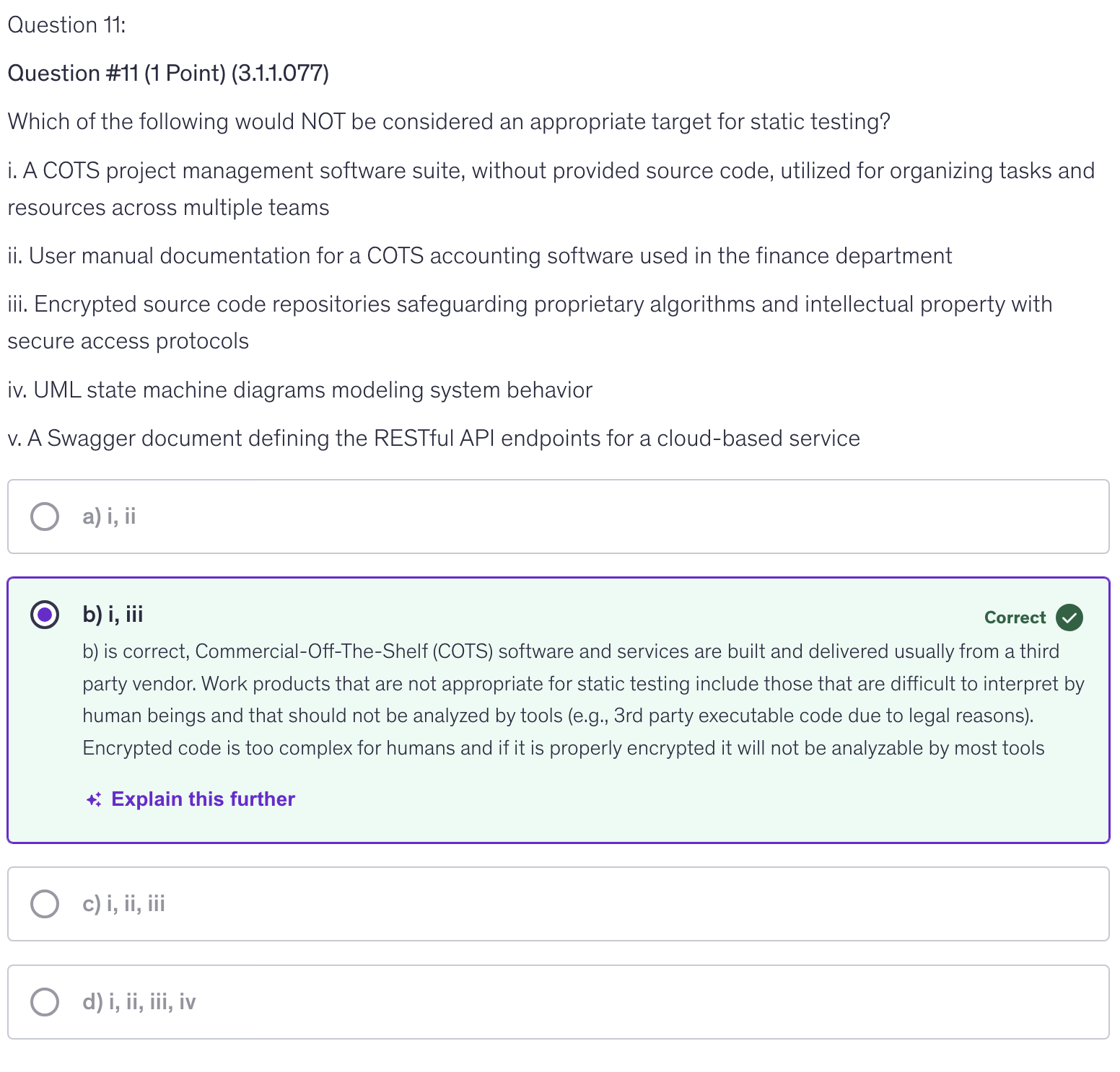Pick the radio button for option d
The height and width of the screenshot is (1072, 1120).
(x=45, y=1002)
